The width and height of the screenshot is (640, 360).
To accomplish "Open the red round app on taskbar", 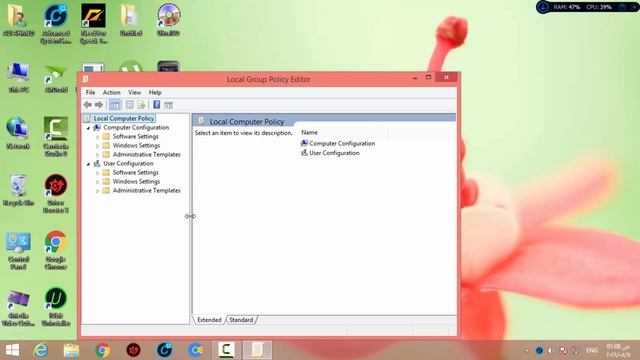I will click(133, 350).
